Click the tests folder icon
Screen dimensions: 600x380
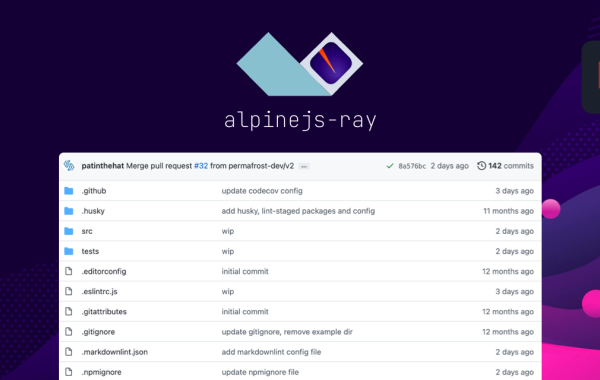pyautogui.click(x=69, y=251)
